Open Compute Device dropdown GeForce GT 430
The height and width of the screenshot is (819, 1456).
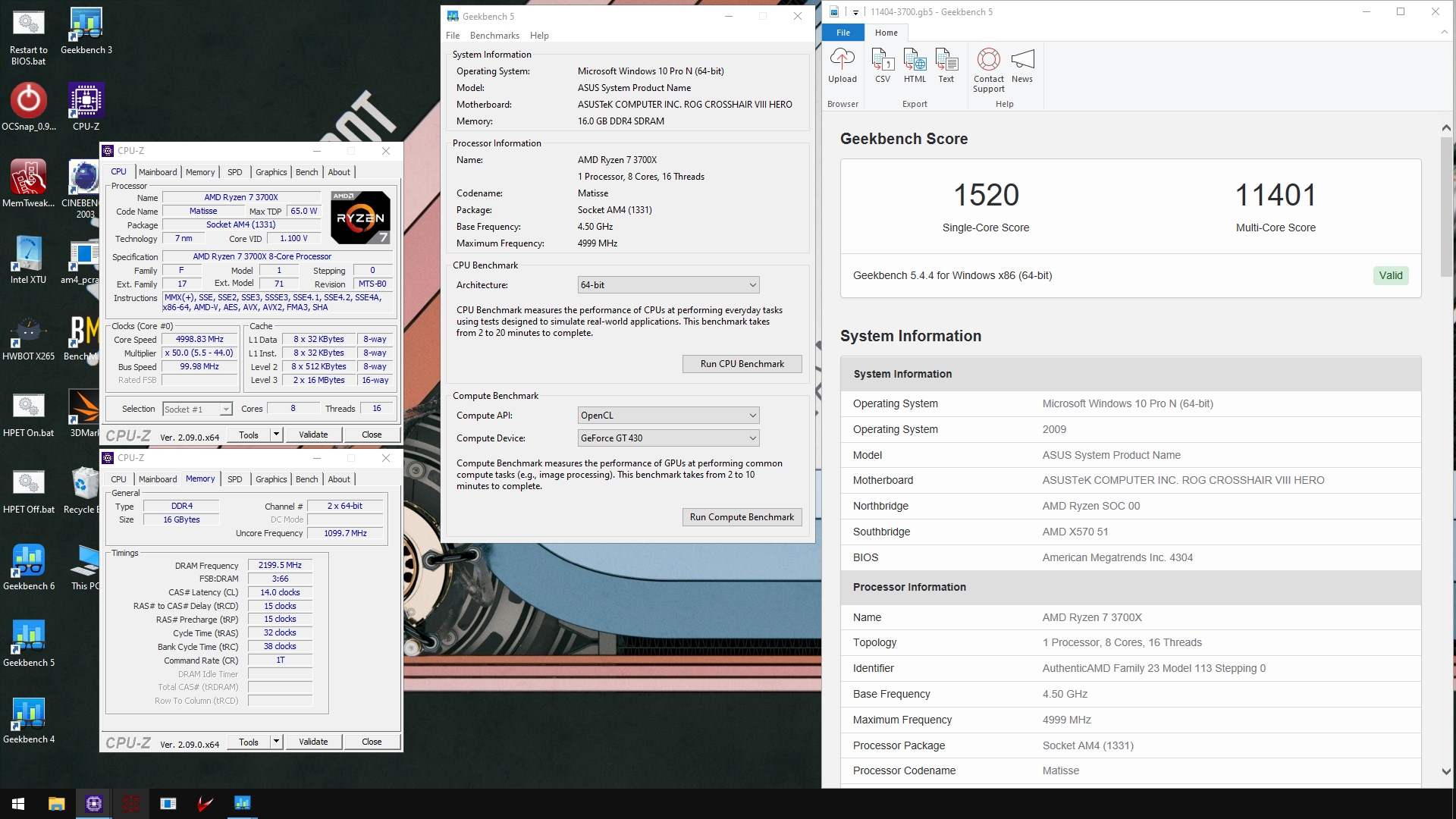(x=668, y=438)
